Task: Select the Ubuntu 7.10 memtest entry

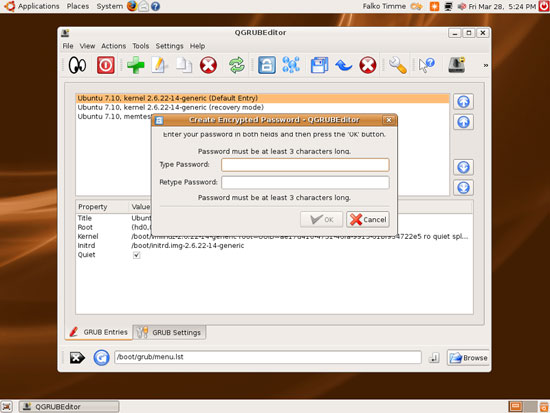Action: click(x=114, y=116)
